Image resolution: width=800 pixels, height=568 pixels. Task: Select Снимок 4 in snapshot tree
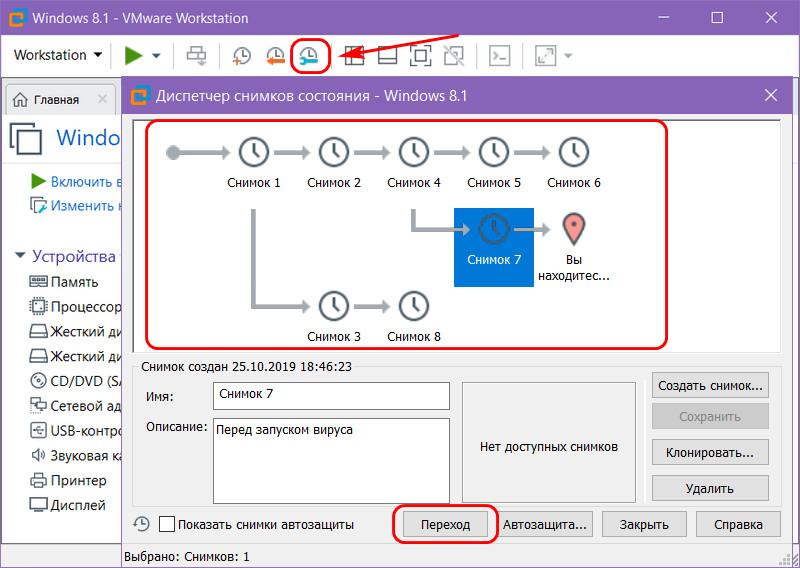point(414,162)
